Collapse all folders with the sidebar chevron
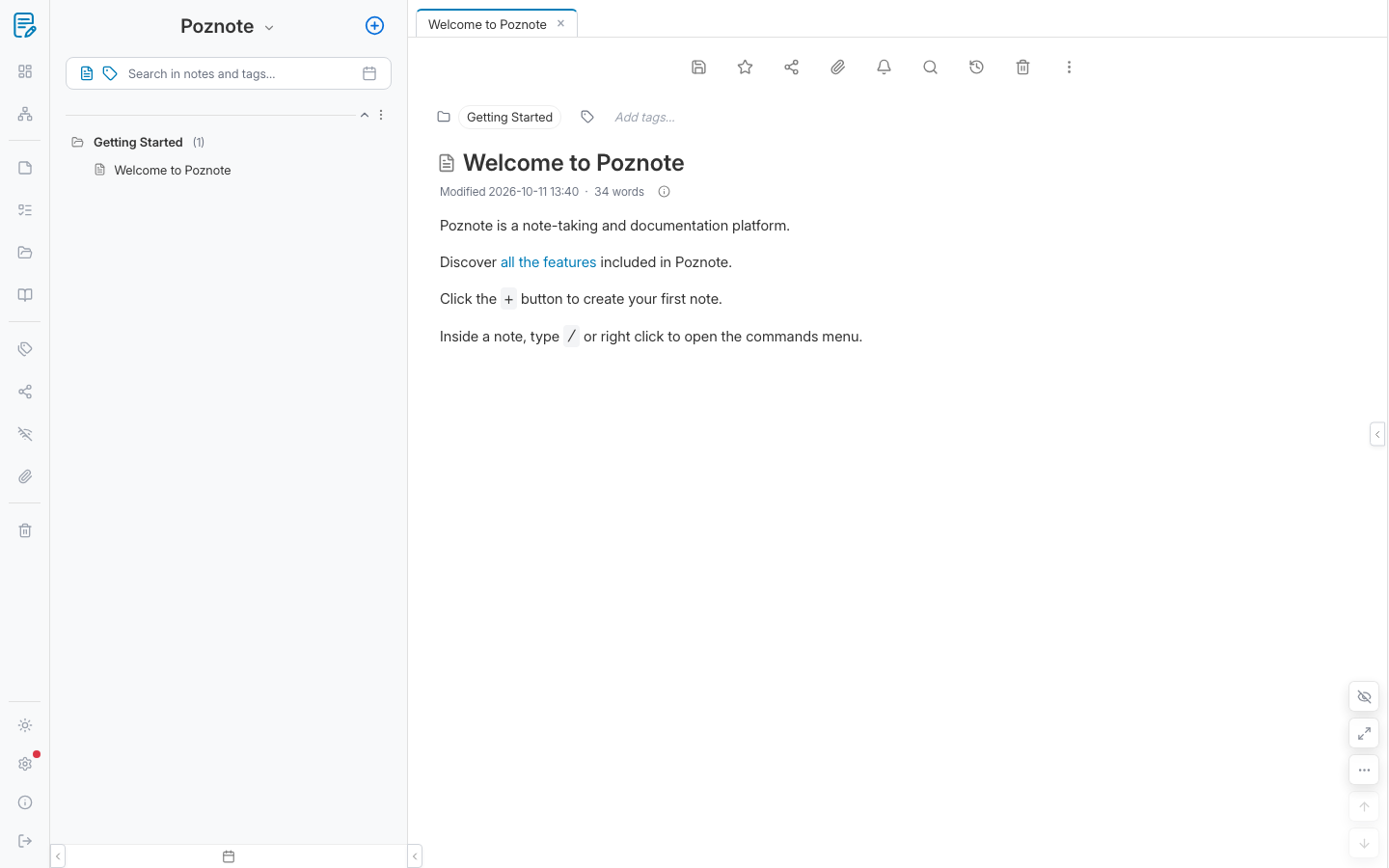 pos(365,115)
